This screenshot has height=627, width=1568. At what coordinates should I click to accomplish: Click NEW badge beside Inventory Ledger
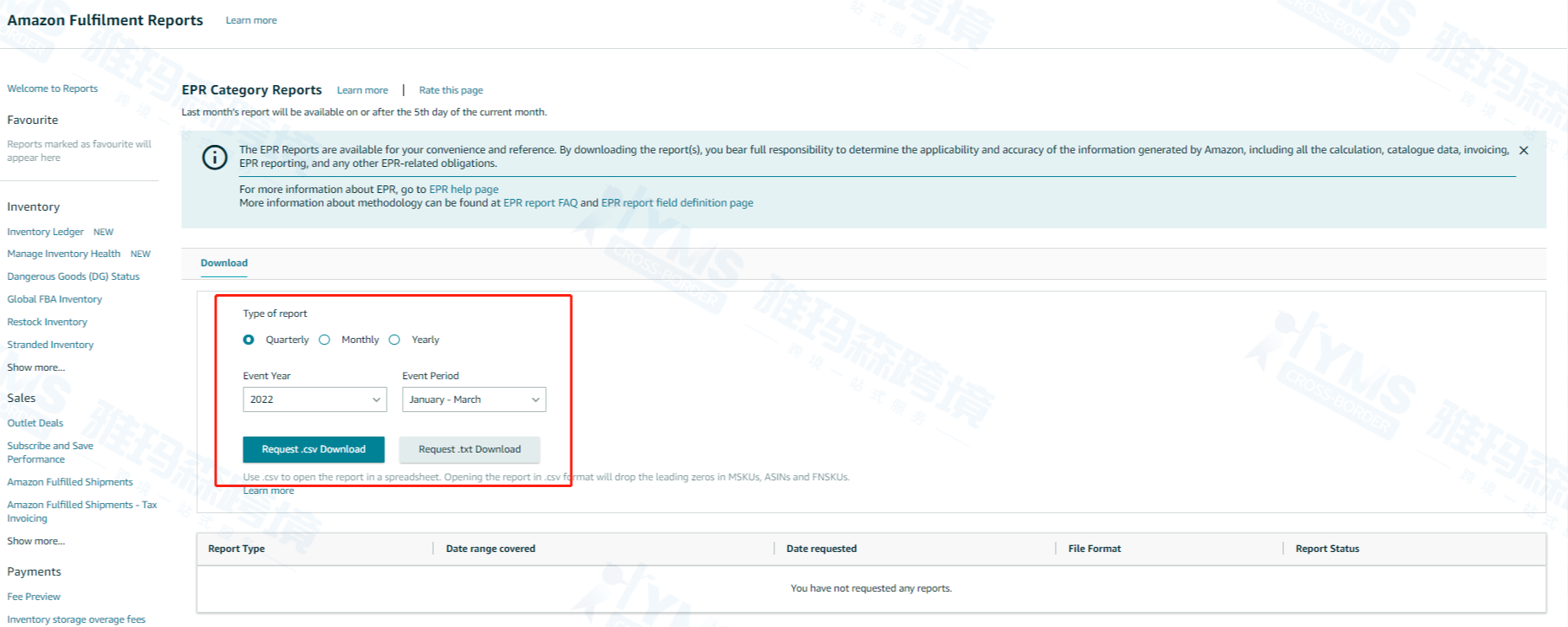point(104,232)
